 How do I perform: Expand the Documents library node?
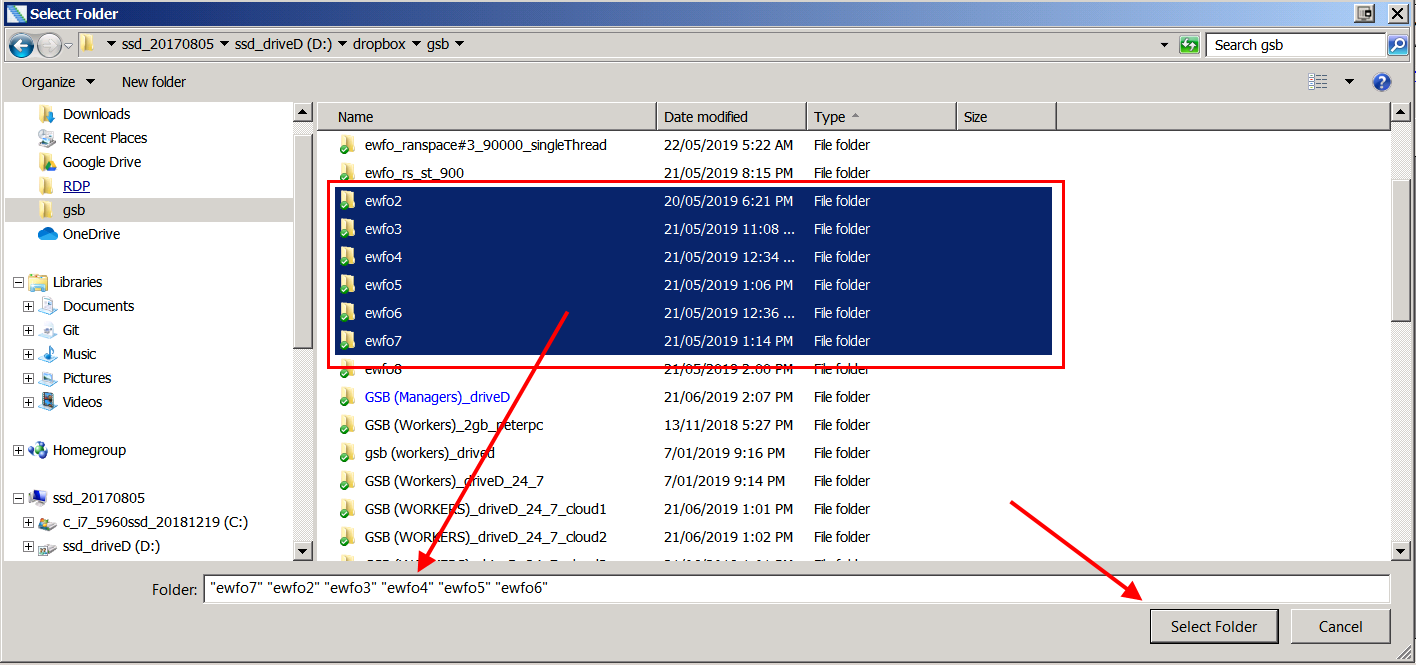click(x=28, y=306)
